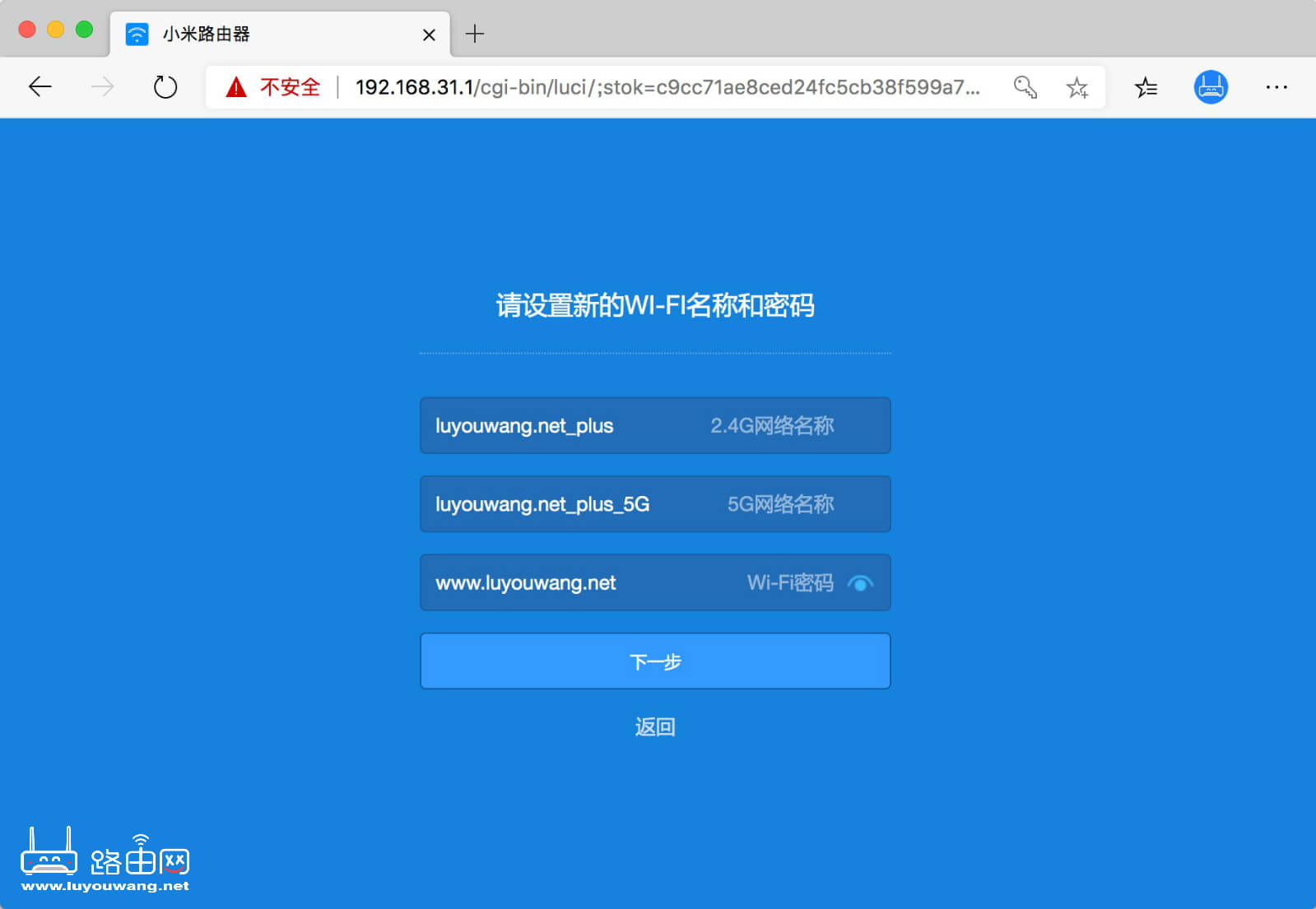
Task: Open the browser three-dots settings menu
Action: tap(1276, 87)
